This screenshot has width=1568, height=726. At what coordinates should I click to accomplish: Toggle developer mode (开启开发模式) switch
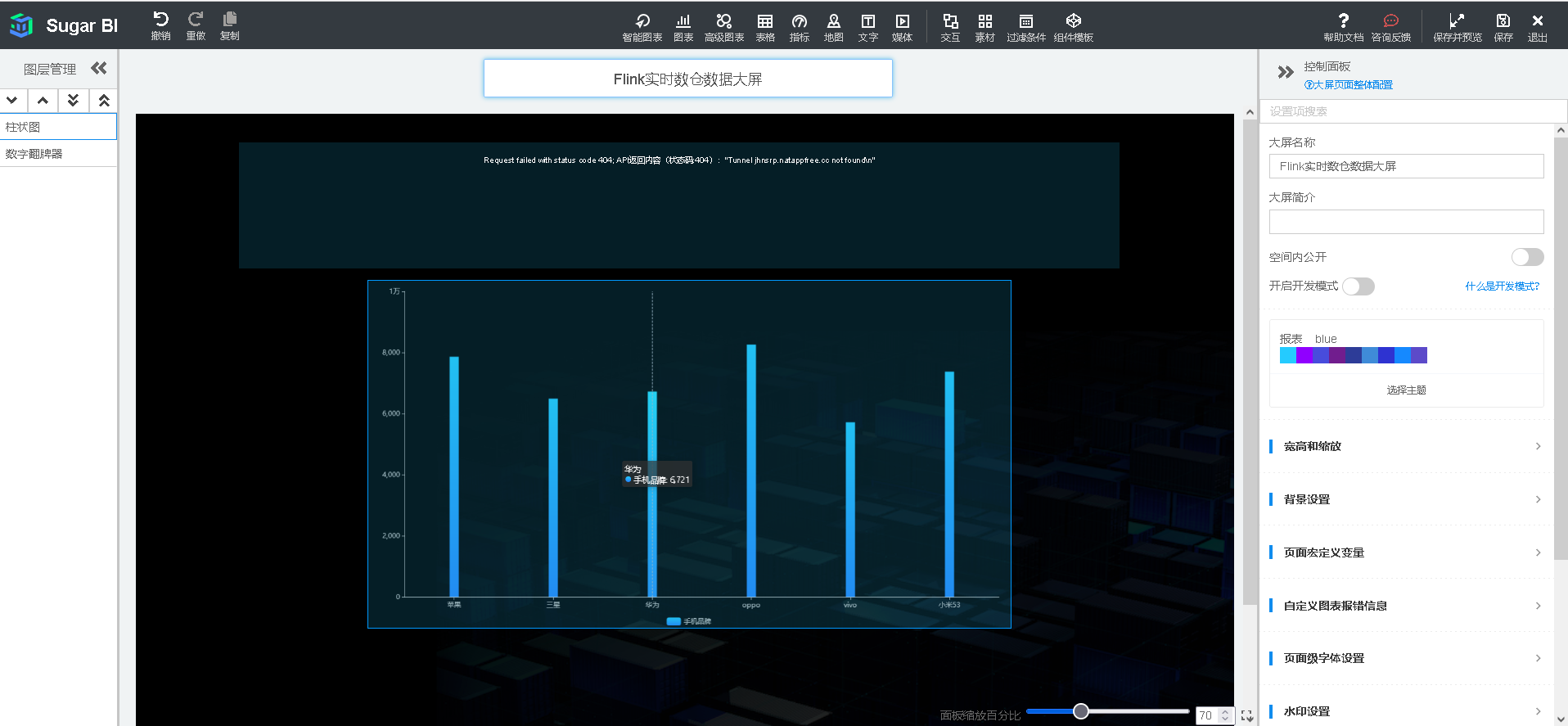1358,286
